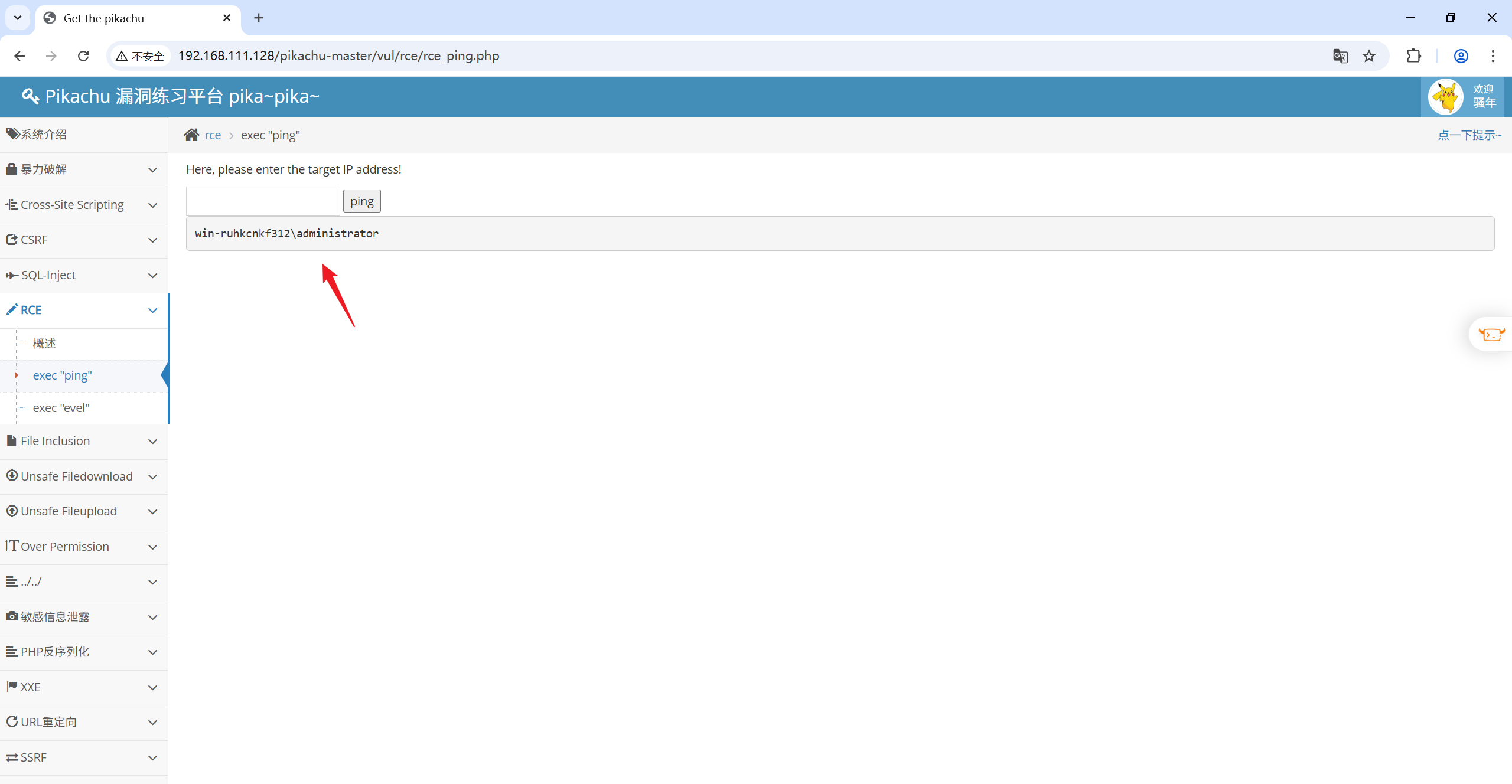Reload the page with refresh icon
Image resolution: width=1512 pixels, height=784 pixels.
[x=83, y=56]
